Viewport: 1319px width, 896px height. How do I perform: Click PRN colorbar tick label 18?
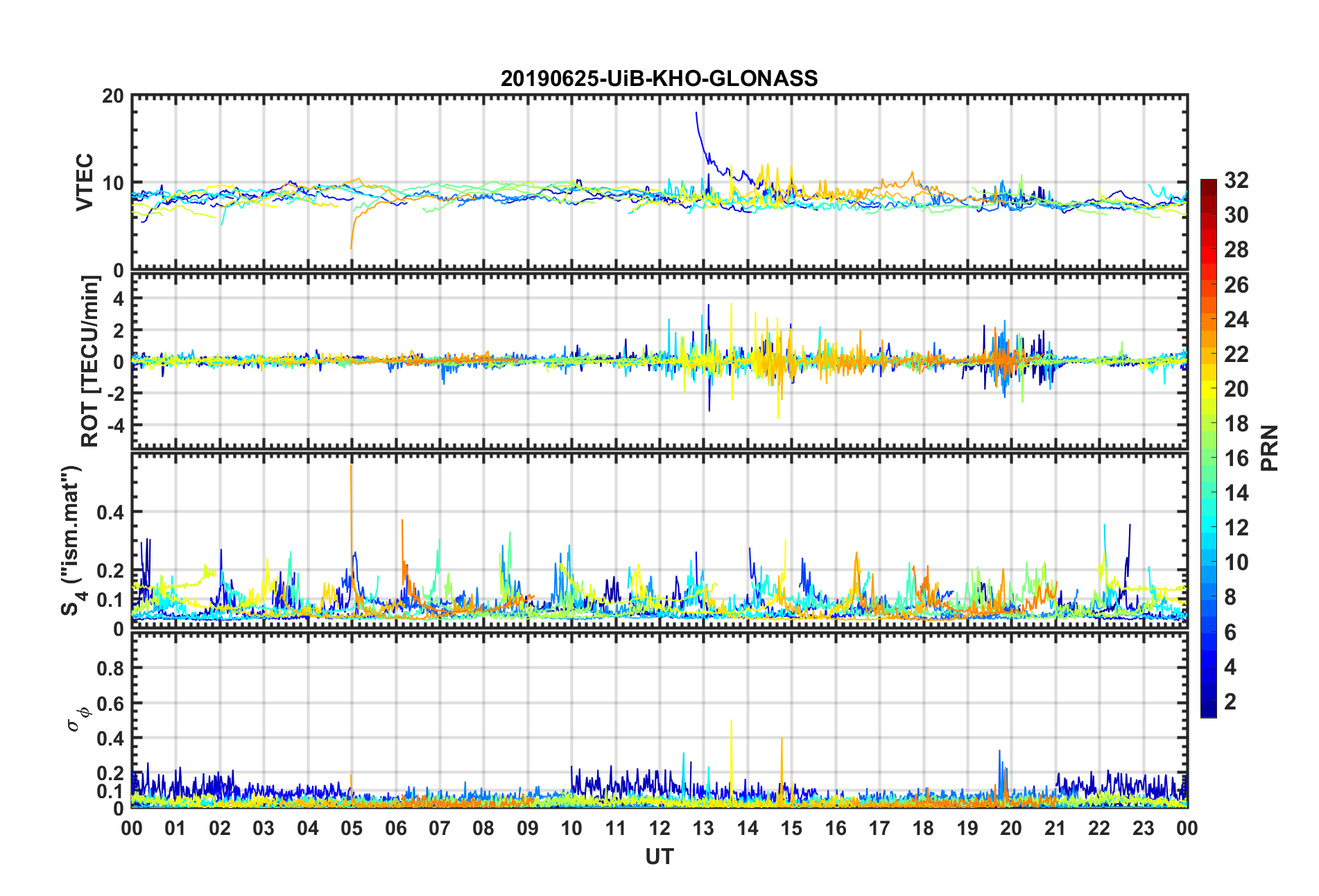(x=1236, y=423)
